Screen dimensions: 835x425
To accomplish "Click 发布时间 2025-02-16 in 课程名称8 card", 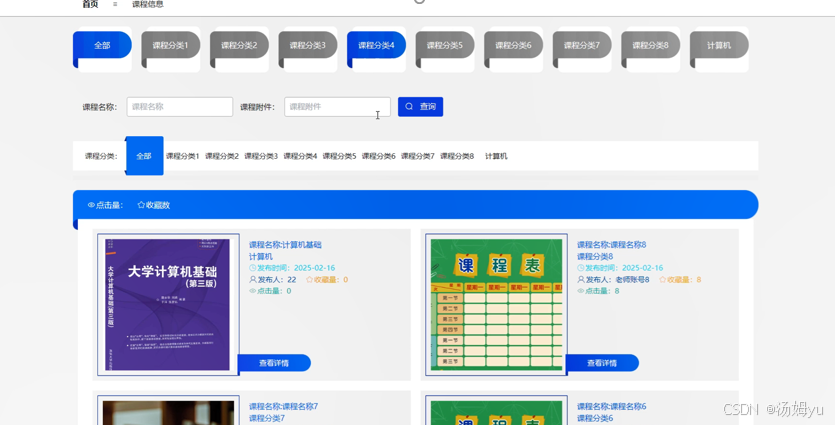I will tap(620, 268).
